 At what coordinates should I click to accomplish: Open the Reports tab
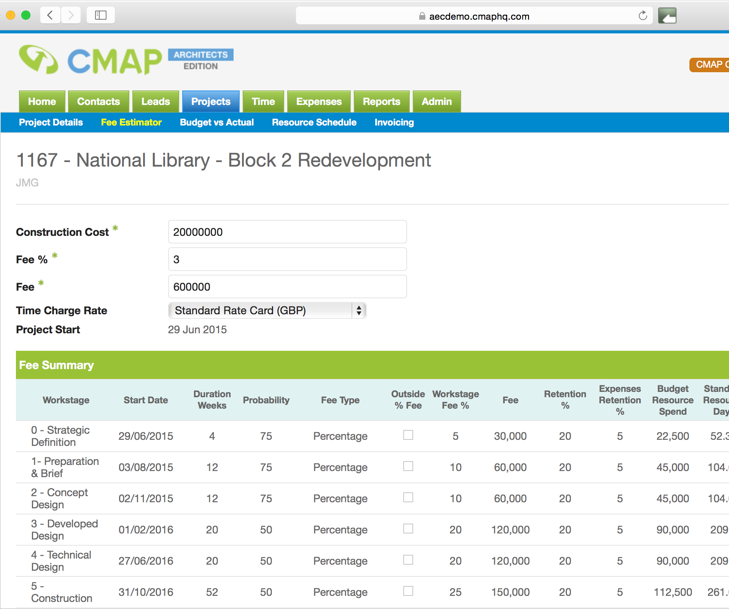pos(381,101)
